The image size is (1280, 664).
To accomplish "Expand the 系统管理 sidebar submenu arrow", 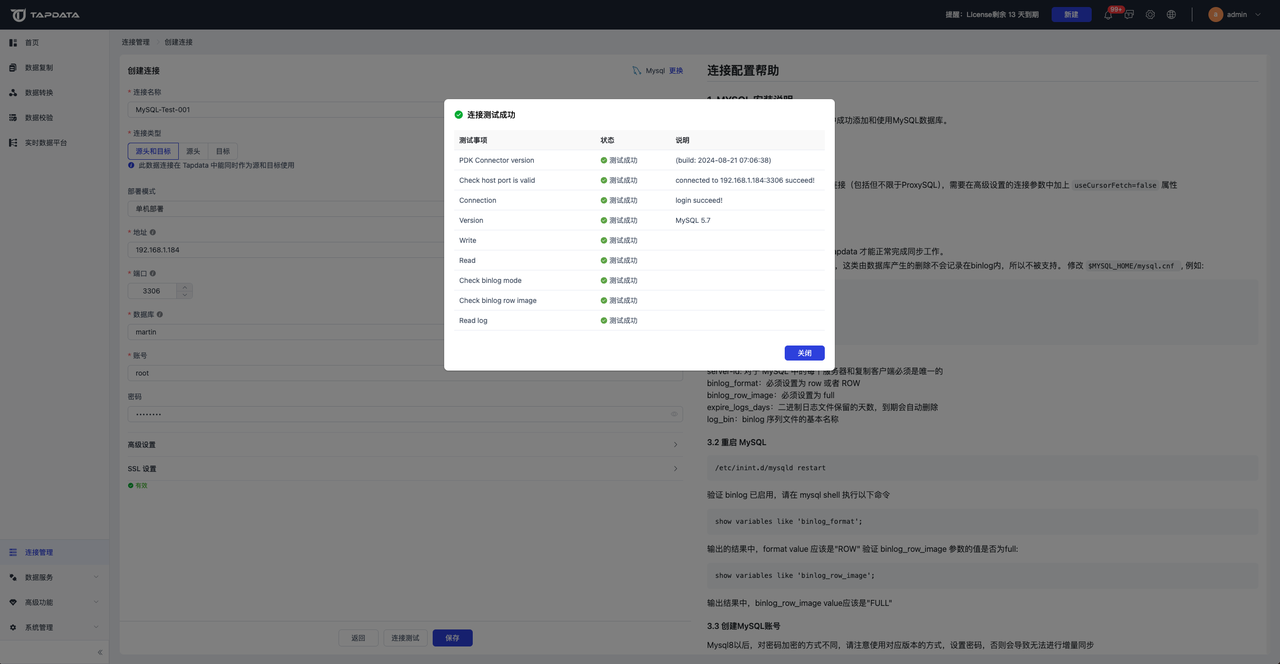I will tap(96, 627).
